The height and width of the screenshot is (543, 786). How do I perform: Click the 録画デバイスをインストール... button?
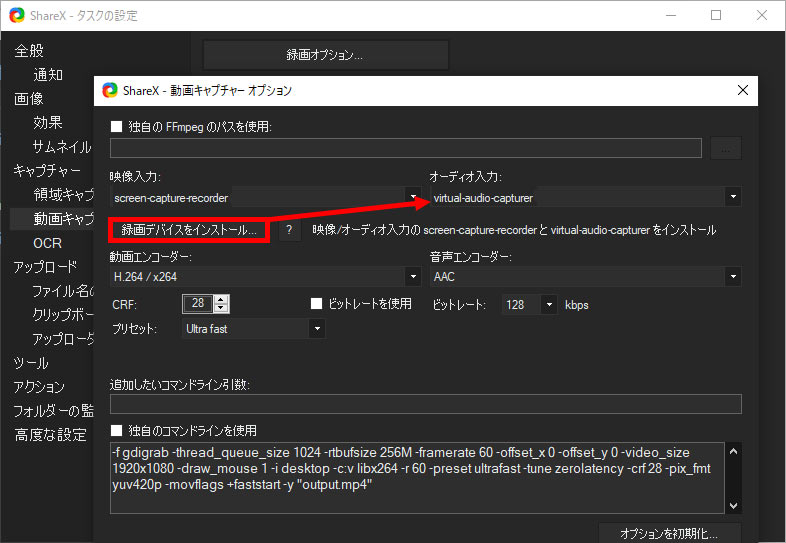pos(189,230)
